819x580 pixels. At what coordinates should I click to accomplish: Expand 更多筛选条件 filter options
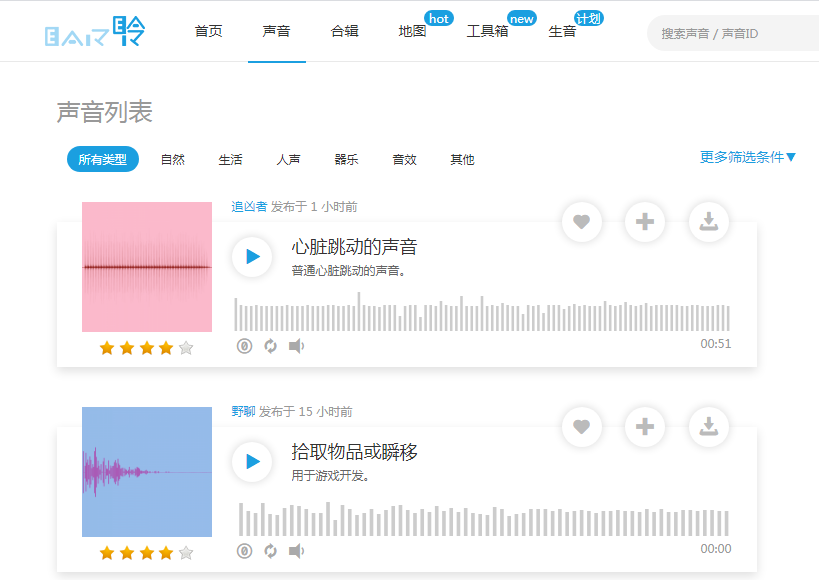[x=748, y=157]
